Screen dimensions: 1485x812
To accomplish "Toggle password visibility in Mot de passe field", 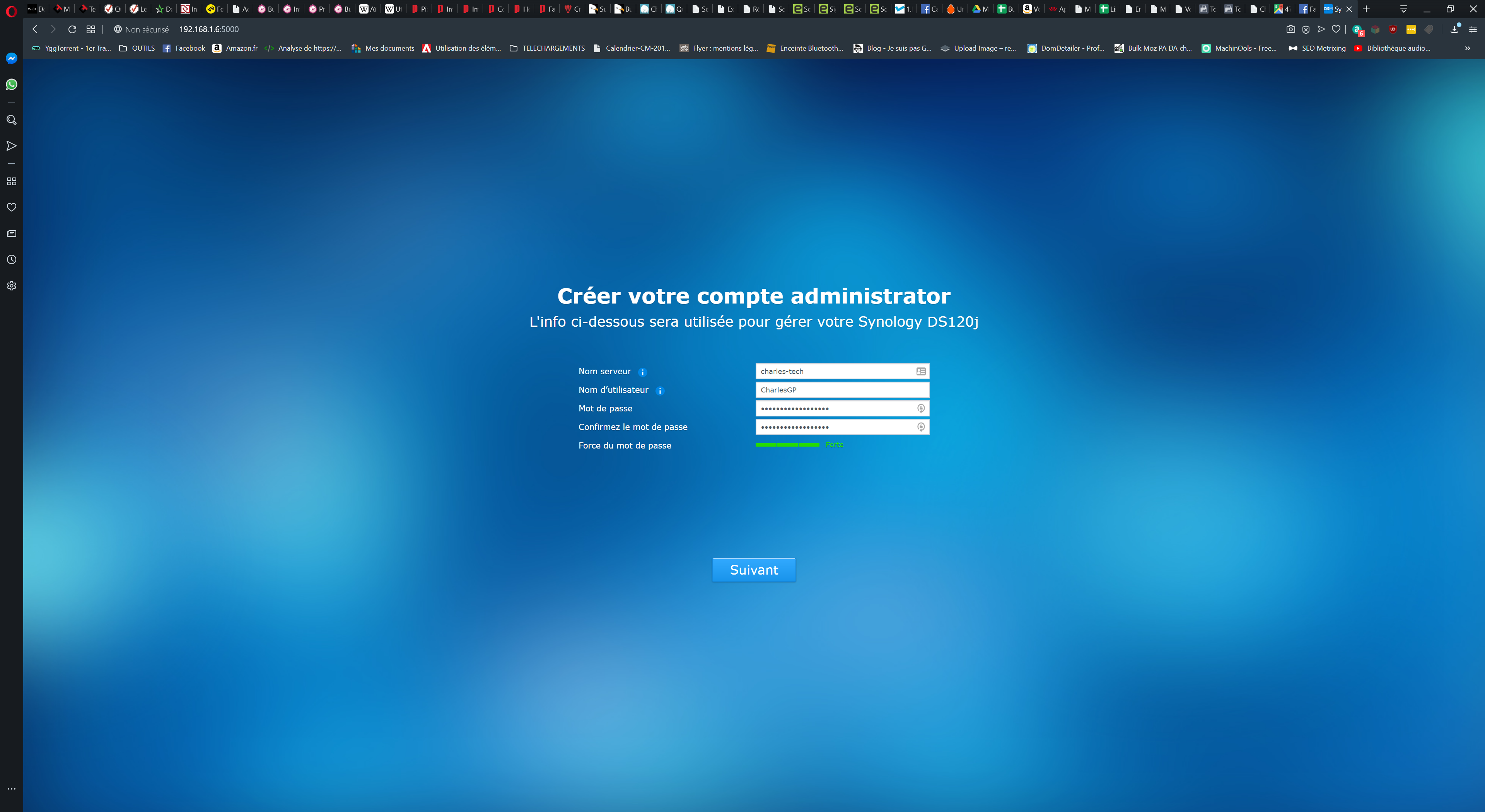I will click(x=921, y=409).
